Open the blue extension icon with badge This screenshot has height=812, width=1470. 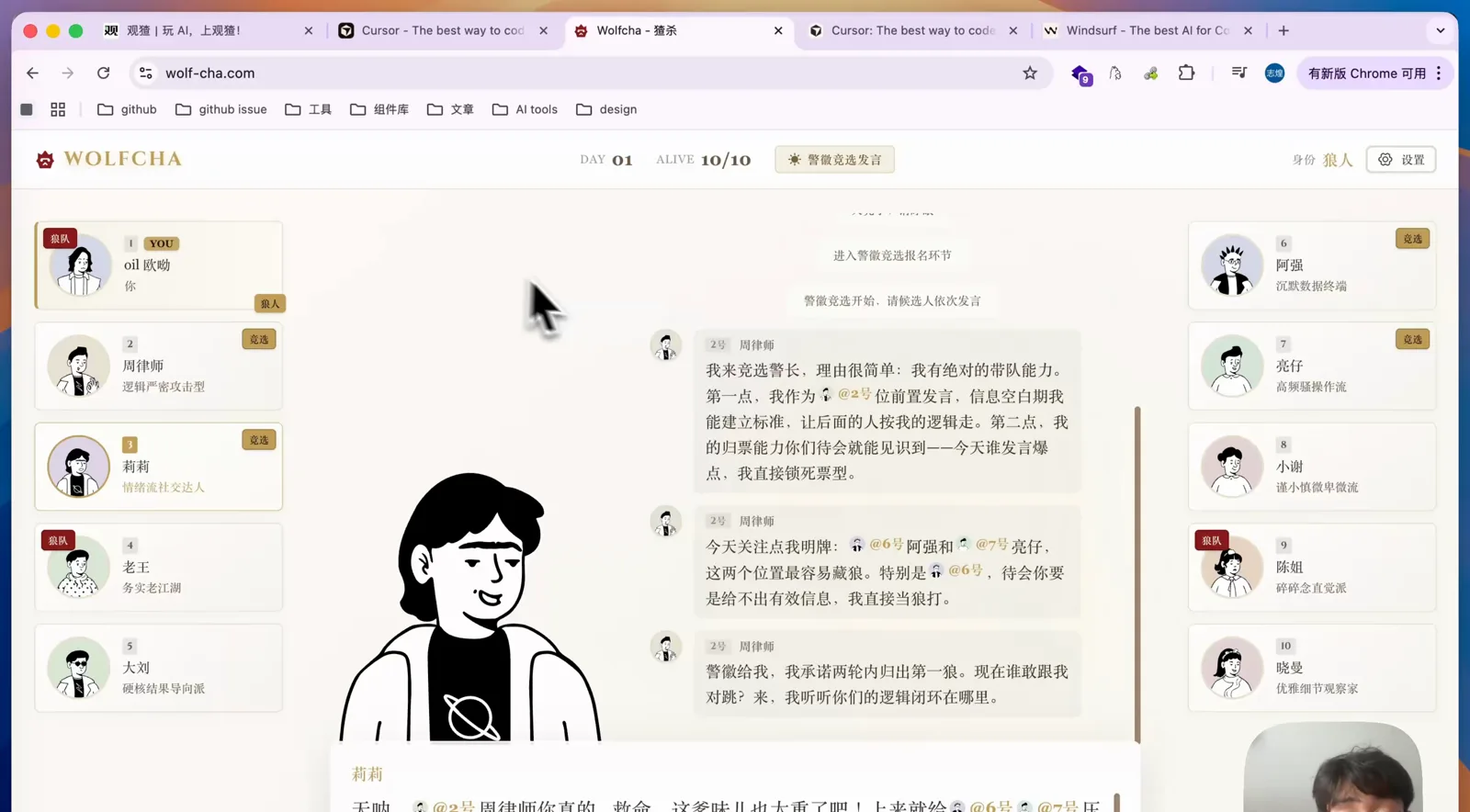coord(1081,73)
